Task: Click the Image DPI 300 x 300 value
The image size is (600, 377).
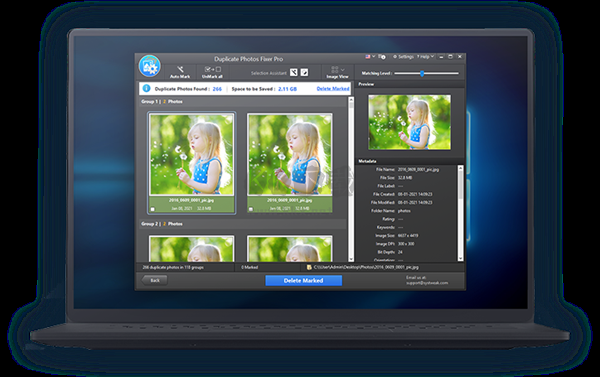Action: tap(406, 244)
